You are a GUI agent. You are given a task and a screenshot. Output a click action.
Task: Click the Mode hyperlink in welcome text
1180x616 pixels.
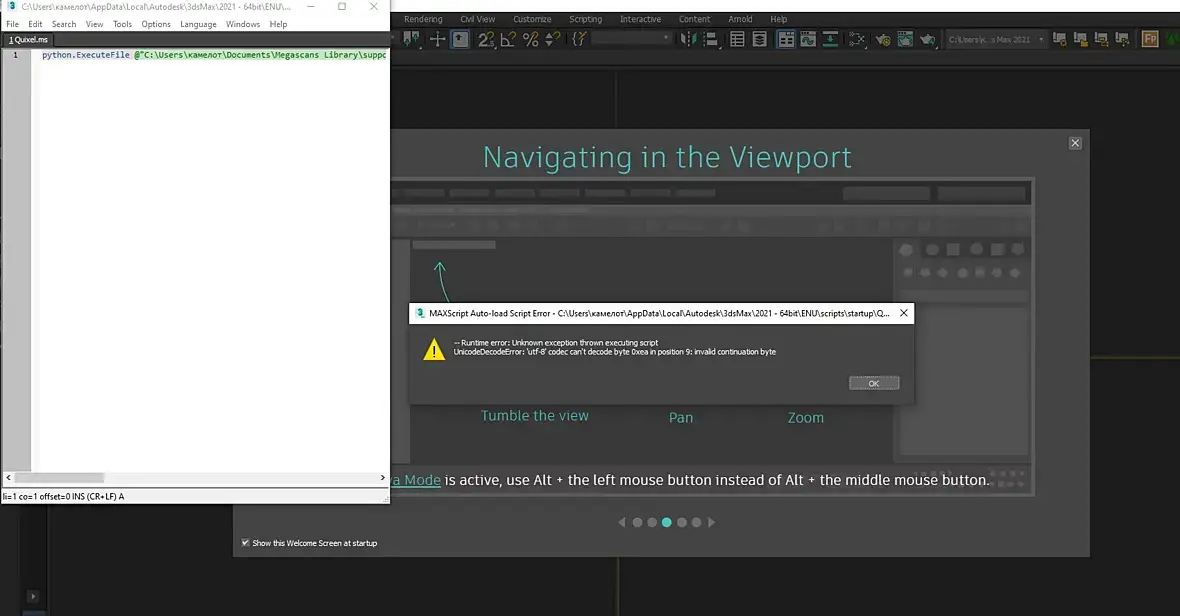[416, 480]
